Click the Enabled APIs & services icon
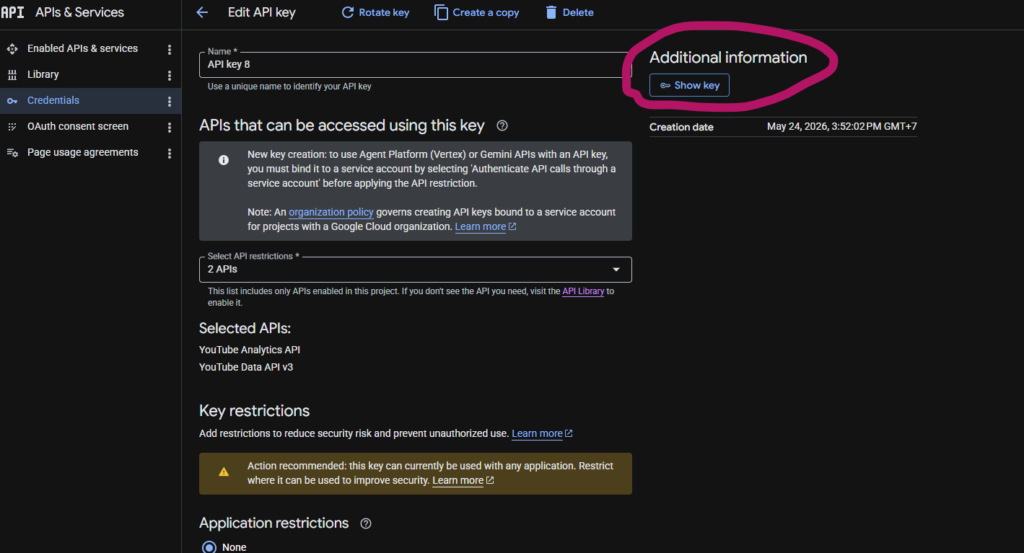The height and width of the screenshot is (553, 1024). [x=12, y=49]
